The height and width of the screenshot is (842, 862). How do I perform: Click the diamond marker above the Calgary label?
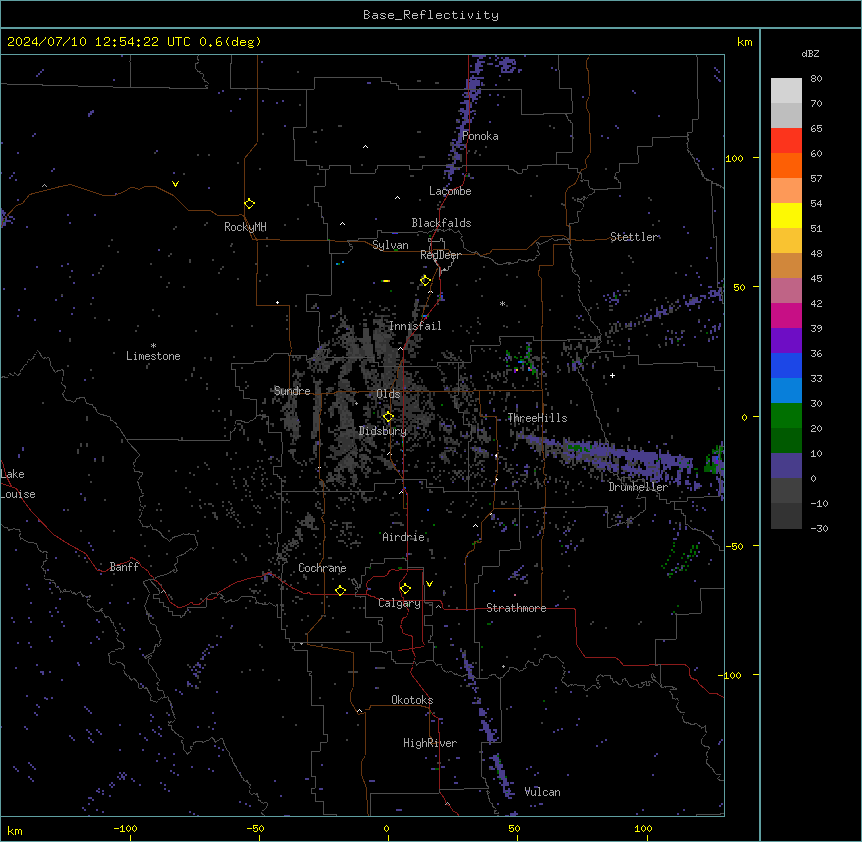coord(405,589)
